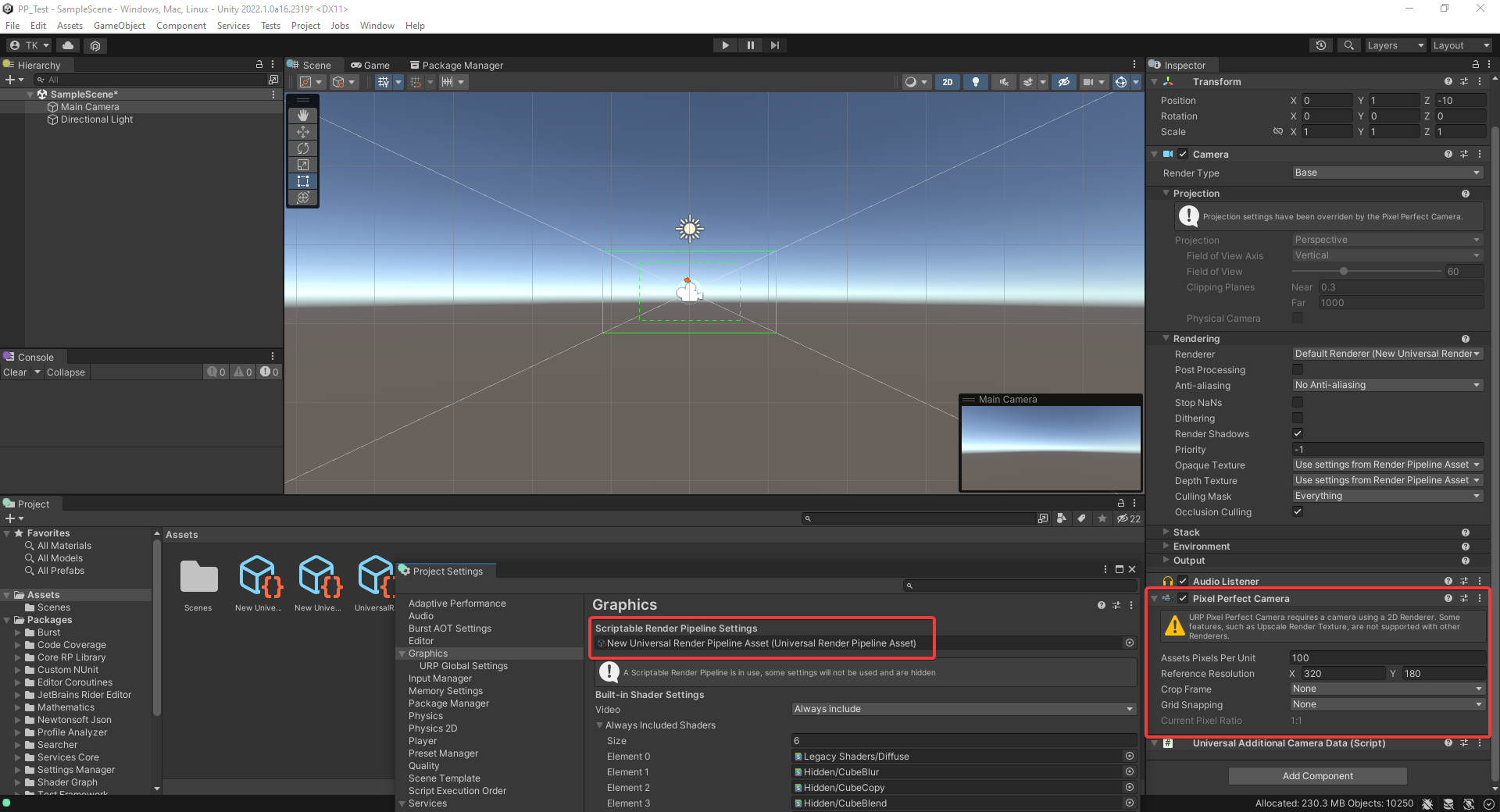Switch to the Package Manager tab
The image size is (1500, 812).
click(x=457, y=66)
